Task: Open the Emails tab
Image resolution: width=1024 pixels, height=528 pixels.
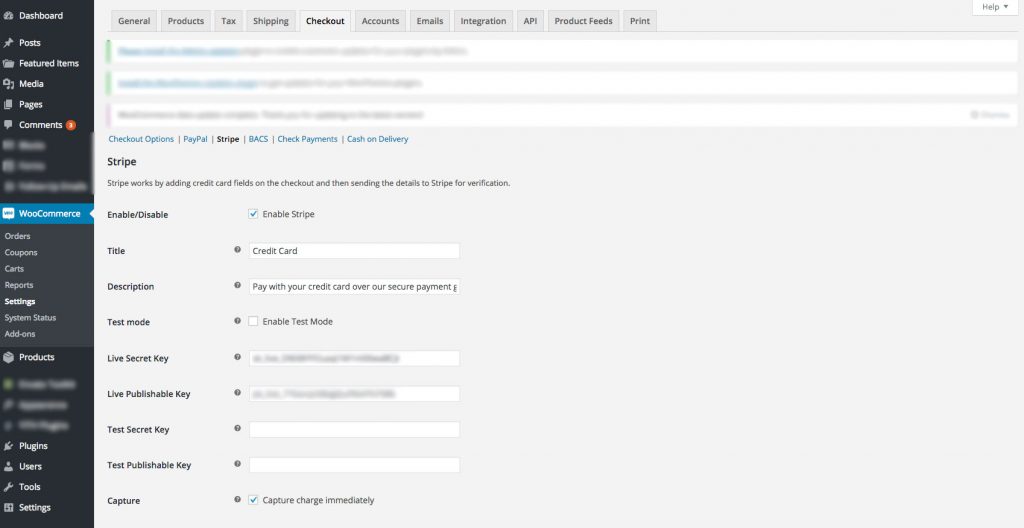Action: click(x=430, y=21)
